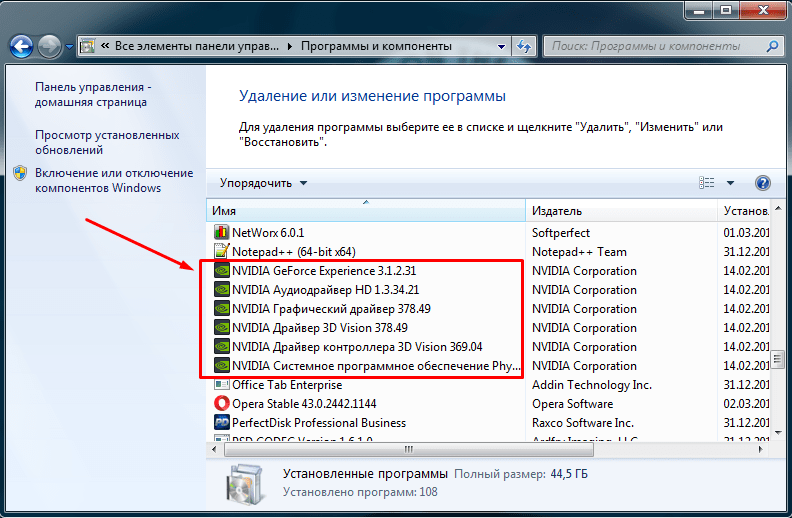Click the horizontal scrollbar right arrow
The image size is (792, 518).
[x=761, y=449]
